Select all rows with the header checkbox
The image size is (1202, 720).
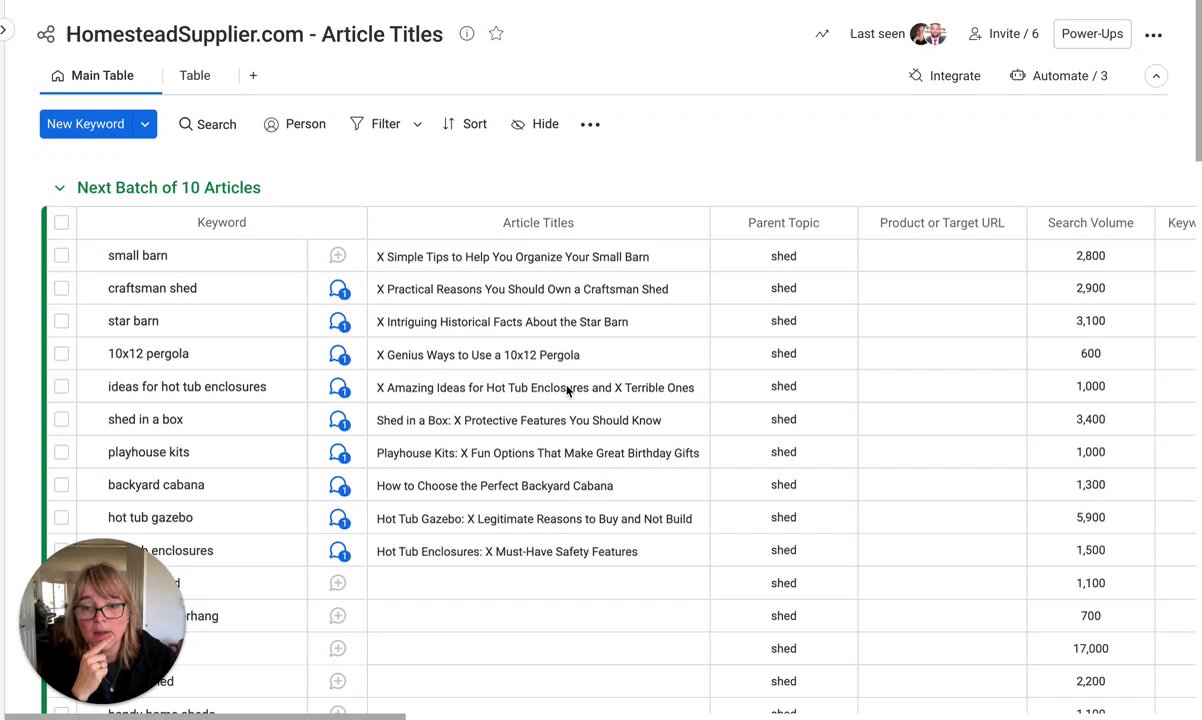62,223
